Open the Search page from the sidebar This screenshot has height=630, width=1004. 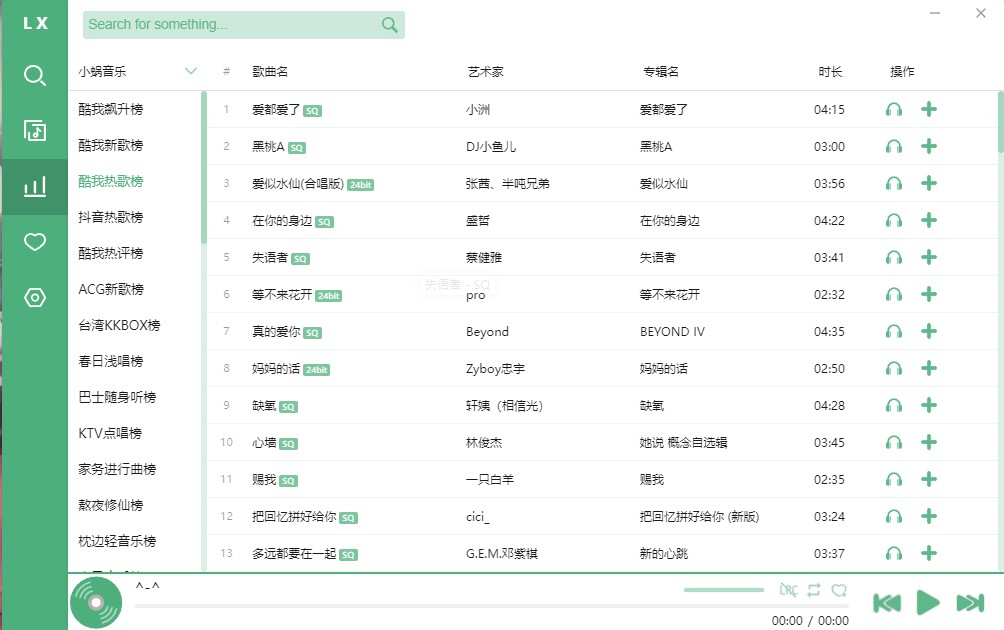pos(34,75)
